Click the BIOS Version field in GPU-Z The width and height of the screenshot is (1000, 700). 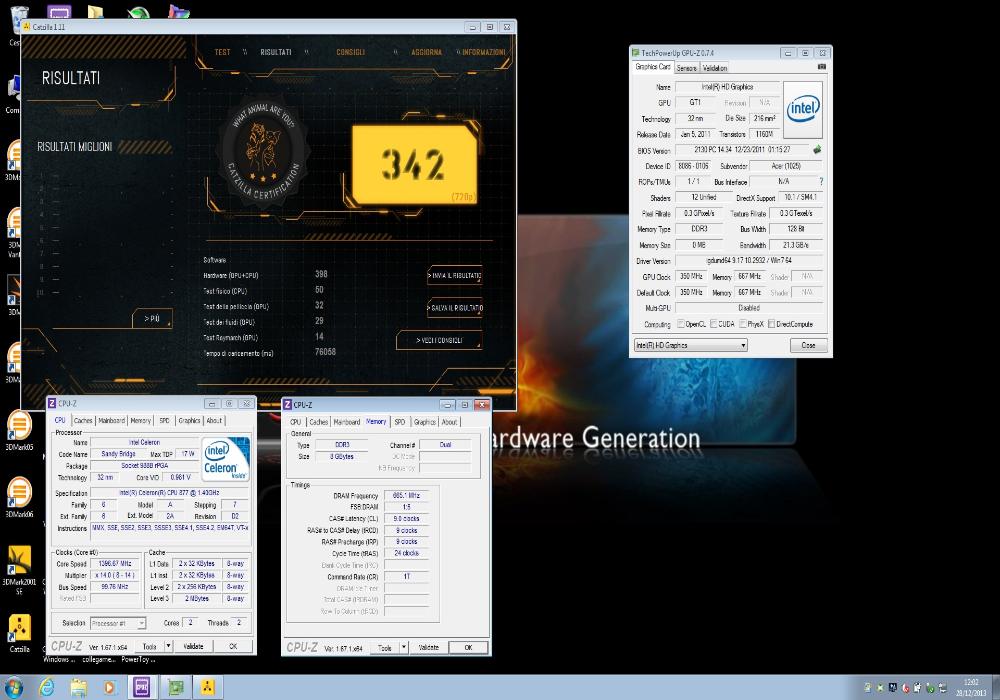point(742,150)
